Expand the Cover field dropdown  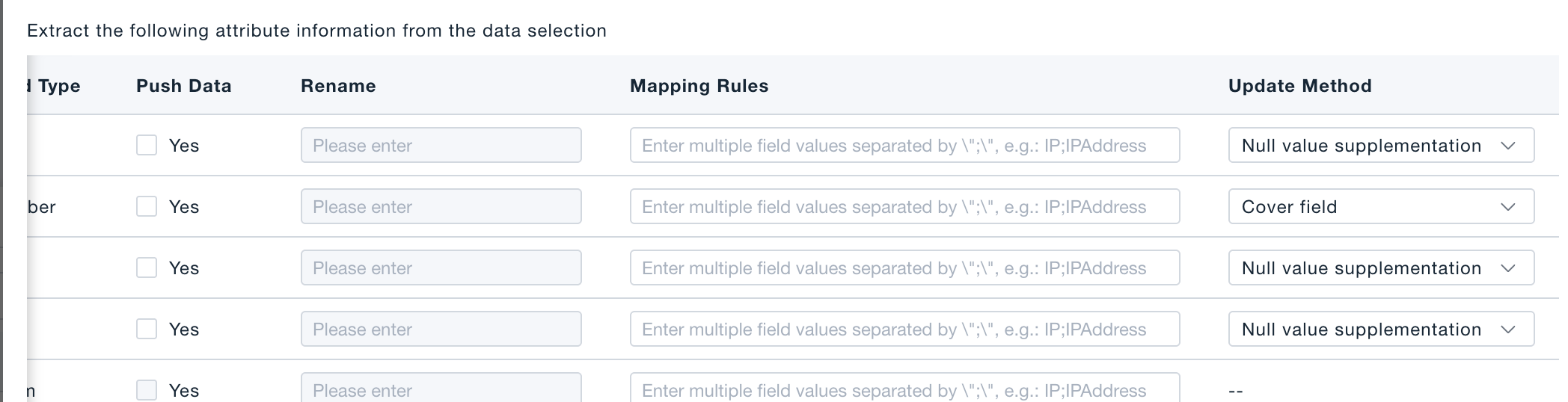(x=1380, y=206)
